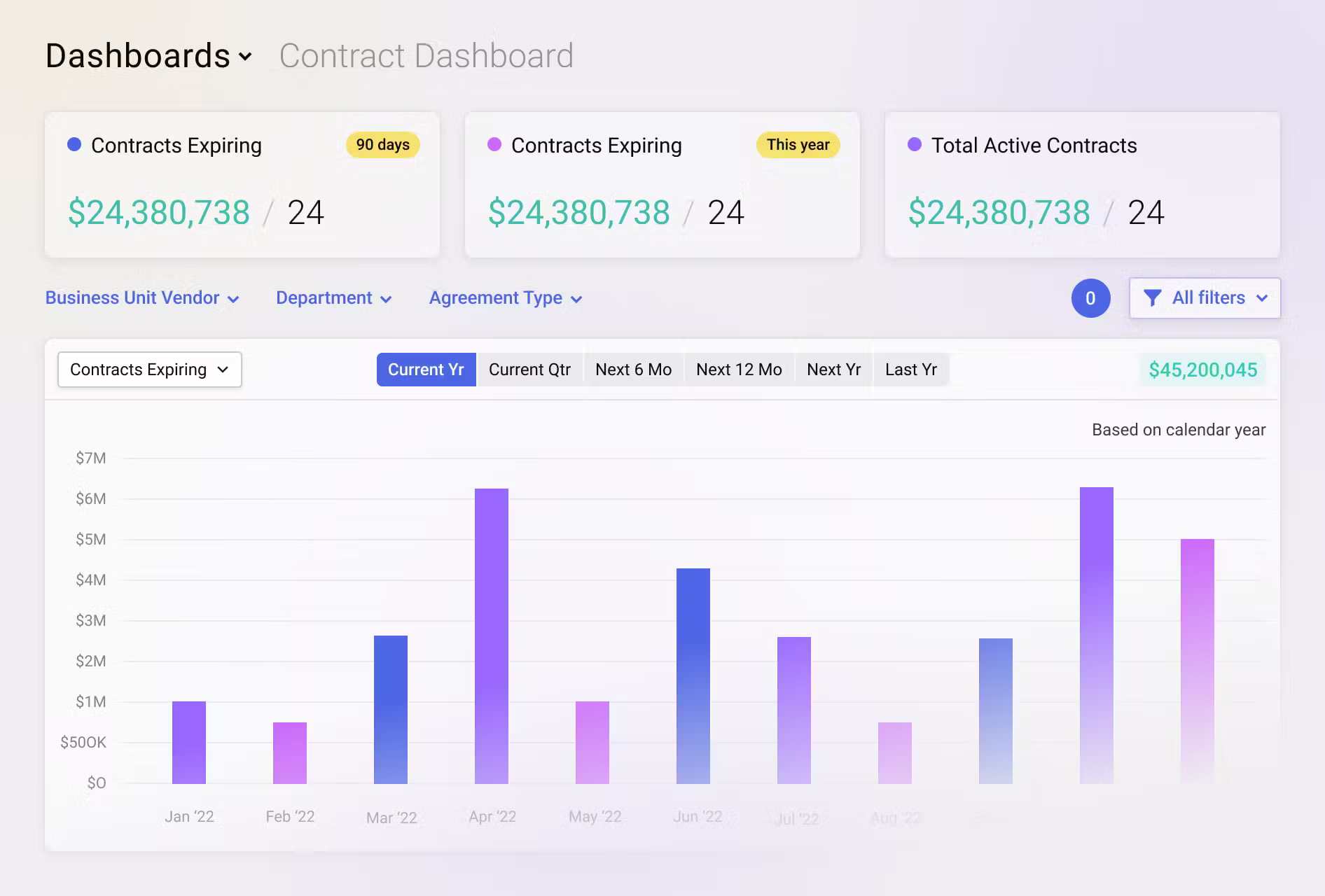Click the Apr '22 bar

click(x=492, y=636)
